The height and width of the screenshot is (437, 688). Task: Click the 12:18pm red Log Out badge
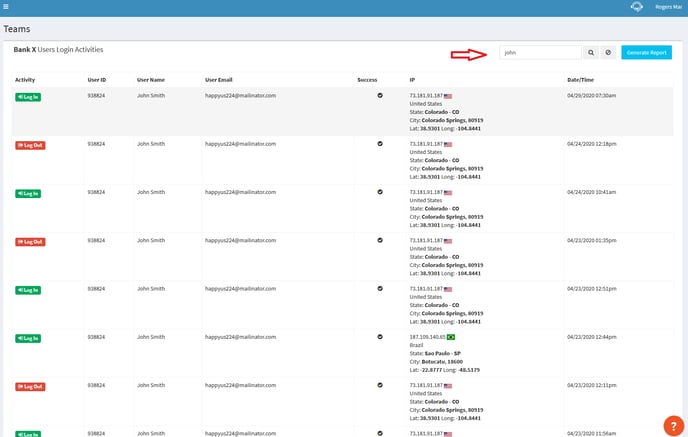click(30, 145)
